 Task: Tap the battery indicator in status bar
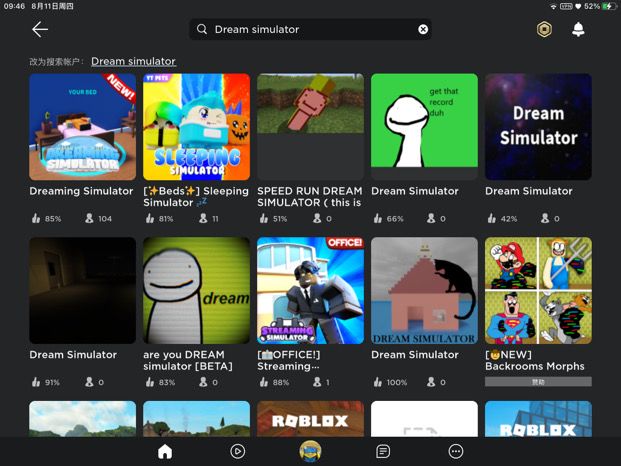click(608, 6)
